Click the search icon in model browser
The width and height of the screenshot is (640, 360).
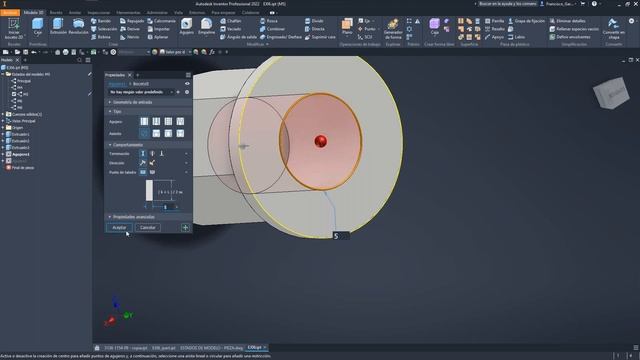(x=79, y=60)
